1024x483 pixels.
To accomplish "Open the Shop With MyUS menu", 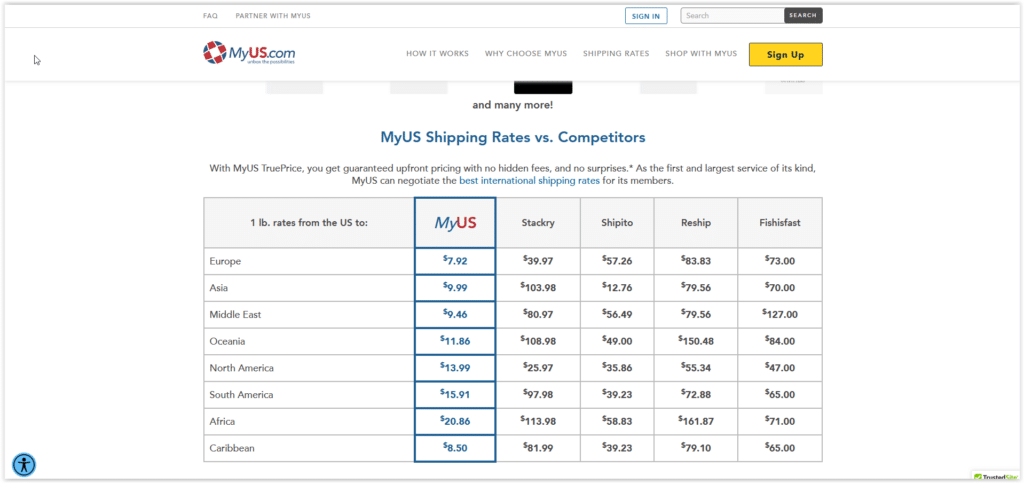I will coord(701,54).
